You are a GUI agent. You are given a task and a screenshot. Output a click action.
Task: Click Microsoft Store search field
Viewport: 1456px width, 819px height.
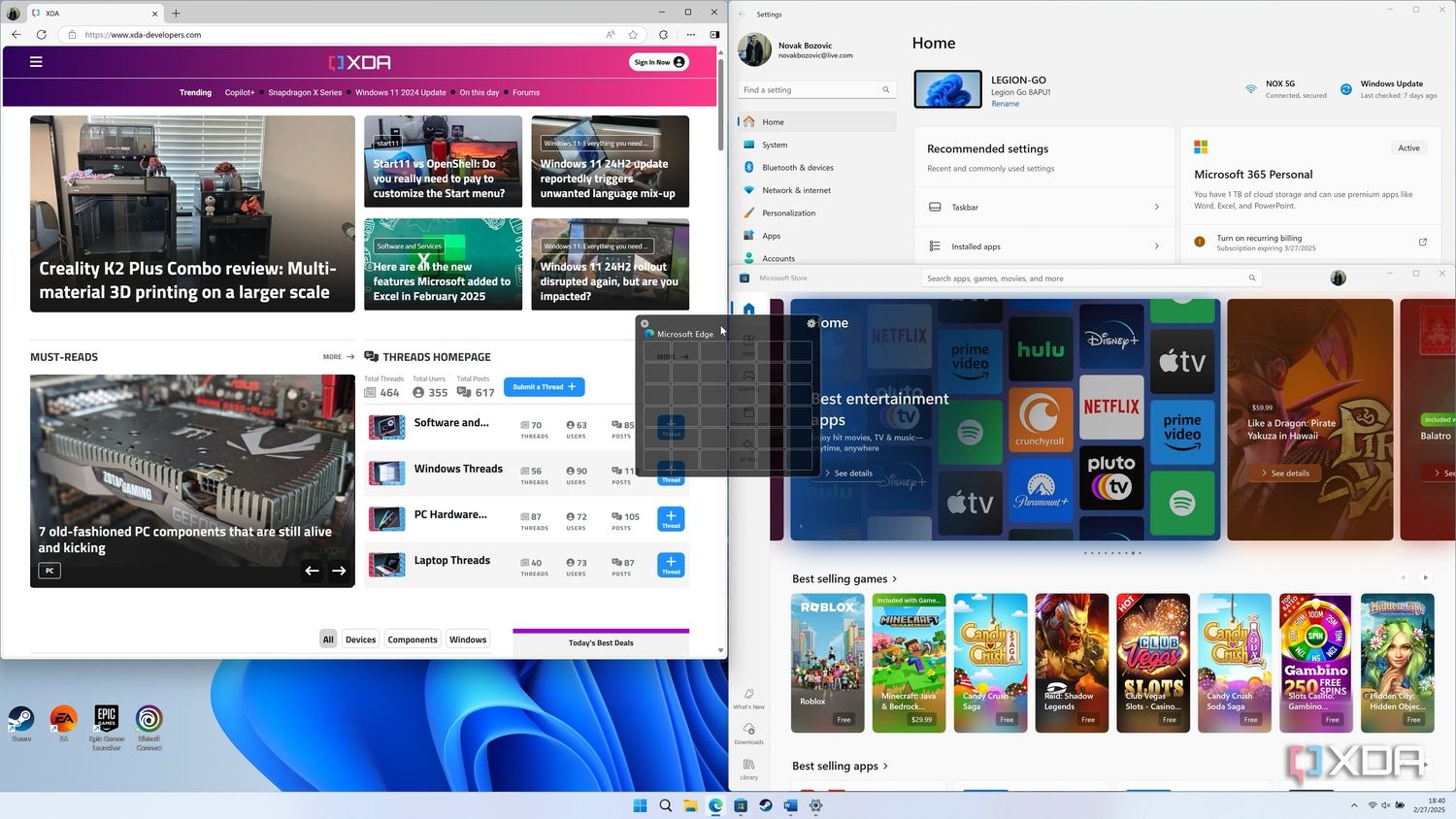(x=1091, y=278)
